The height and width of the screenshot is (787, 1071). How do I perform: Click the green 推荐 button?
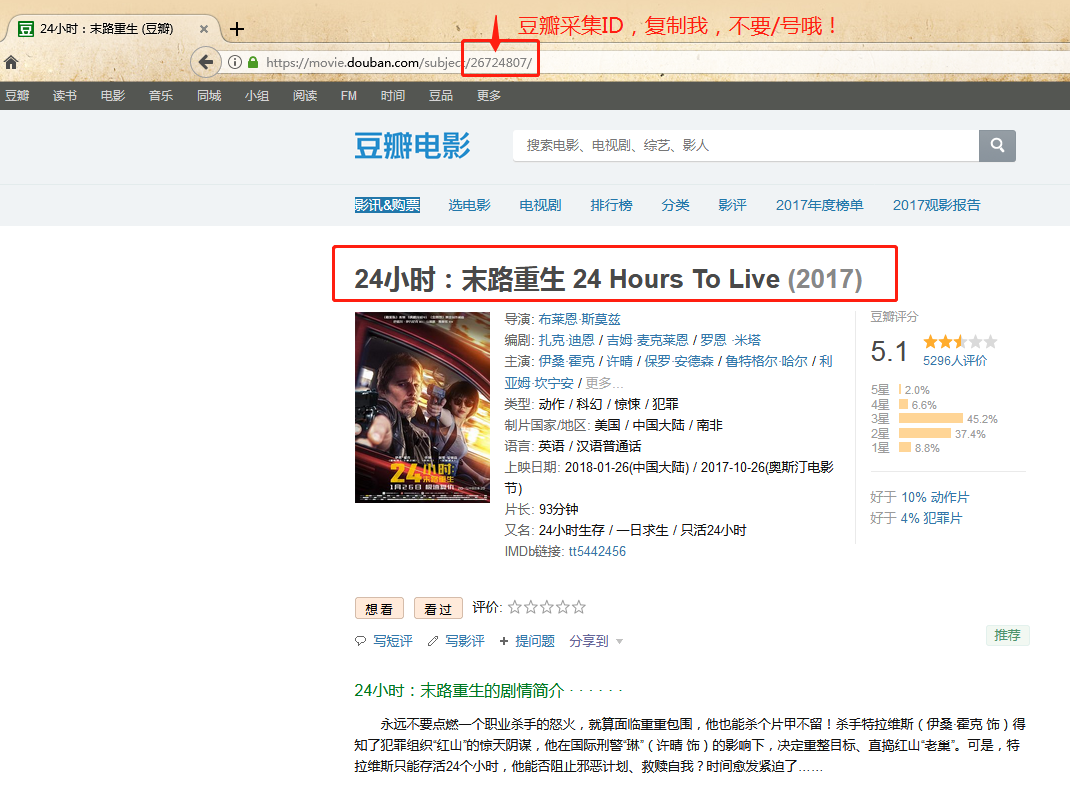click(x=1007, y=635)
